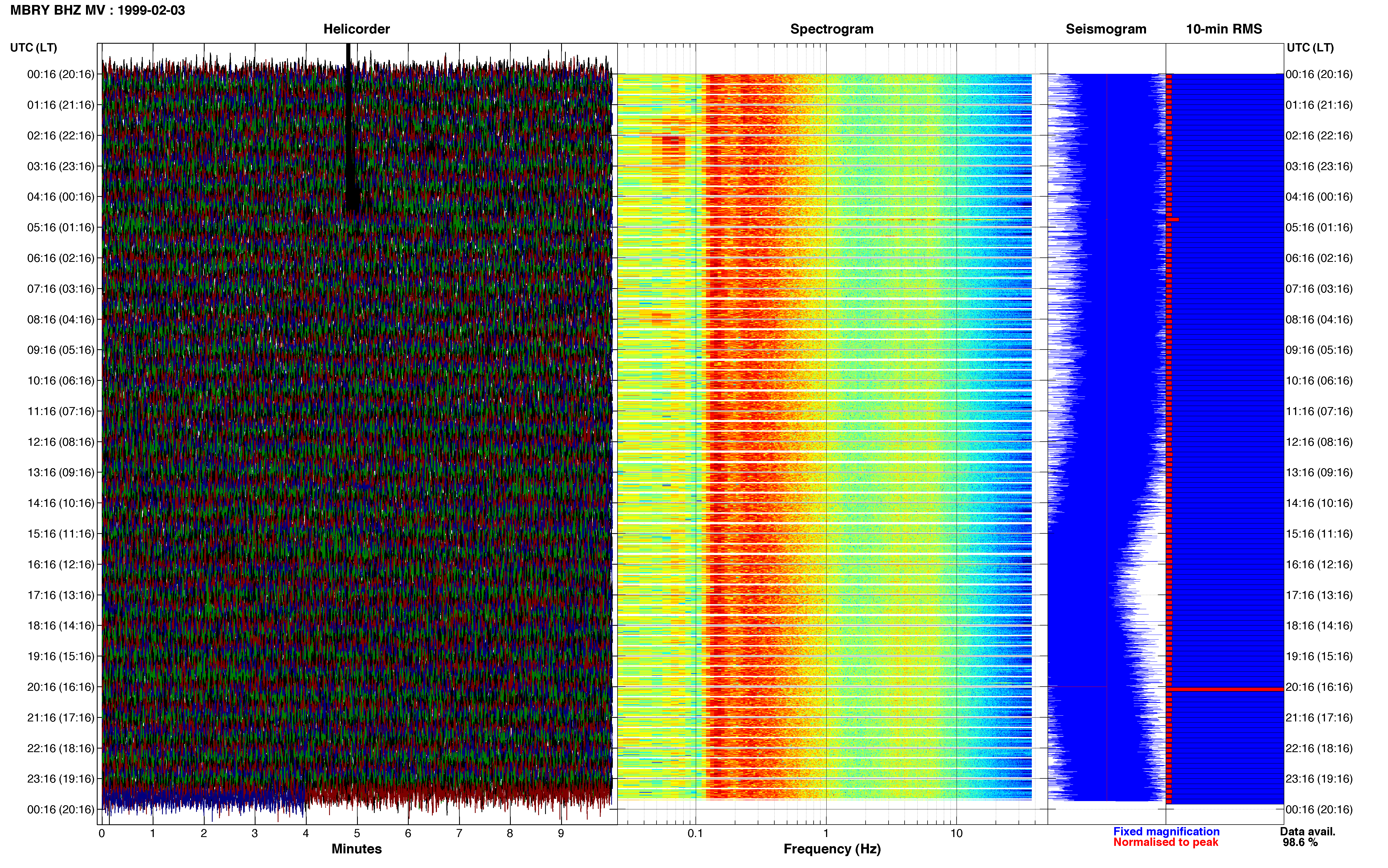Click the long red RMS peak bar
Image resolution: width=1388 pixels, height=868 pixels.
click(1225, 689)
